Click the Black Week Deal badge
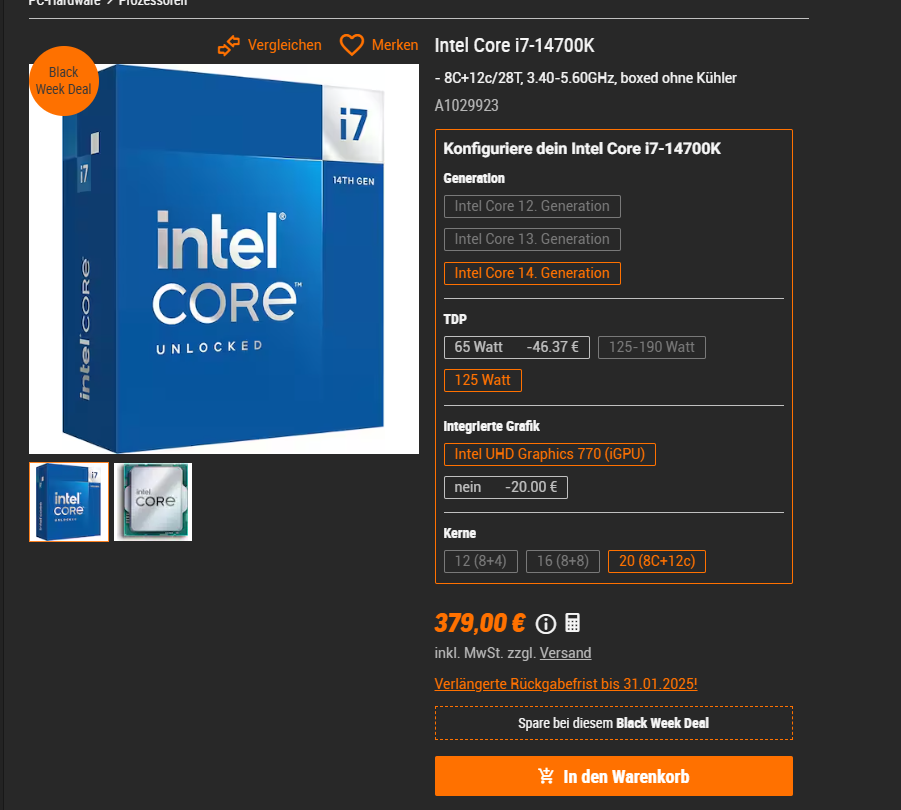The width and height of the screenshot is (901, 810). [64, 81]
